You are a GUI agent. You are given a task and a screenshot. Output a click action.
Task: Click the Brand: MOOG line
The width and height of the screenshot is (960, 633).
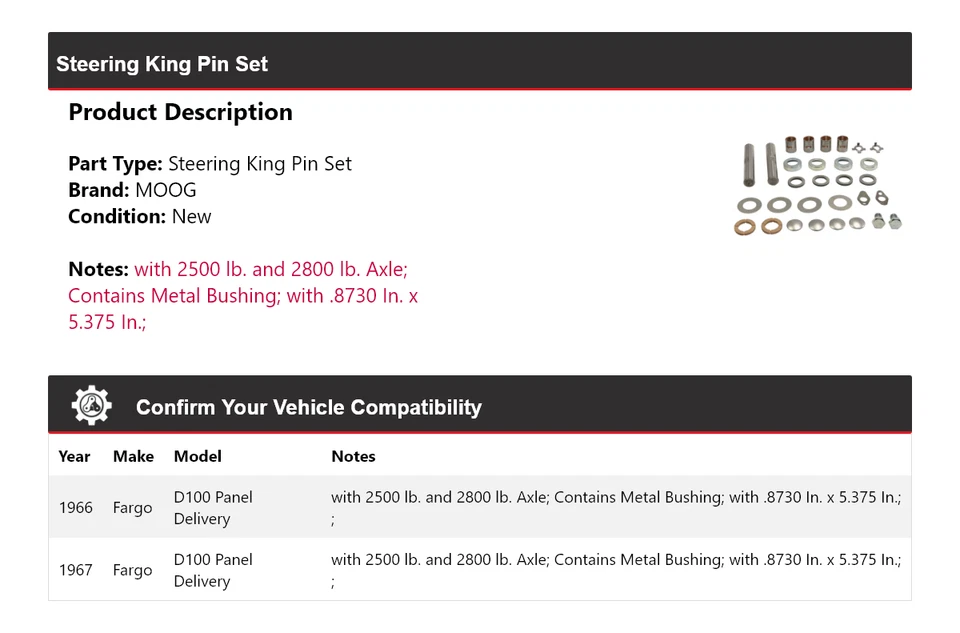point(132,190)
